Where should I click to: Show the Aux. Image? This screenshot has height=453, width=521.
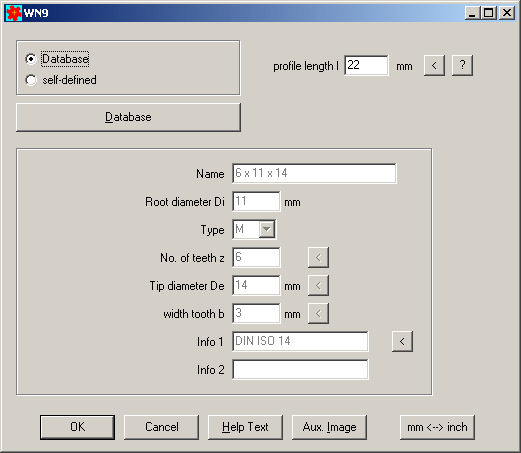click(329, 427)
